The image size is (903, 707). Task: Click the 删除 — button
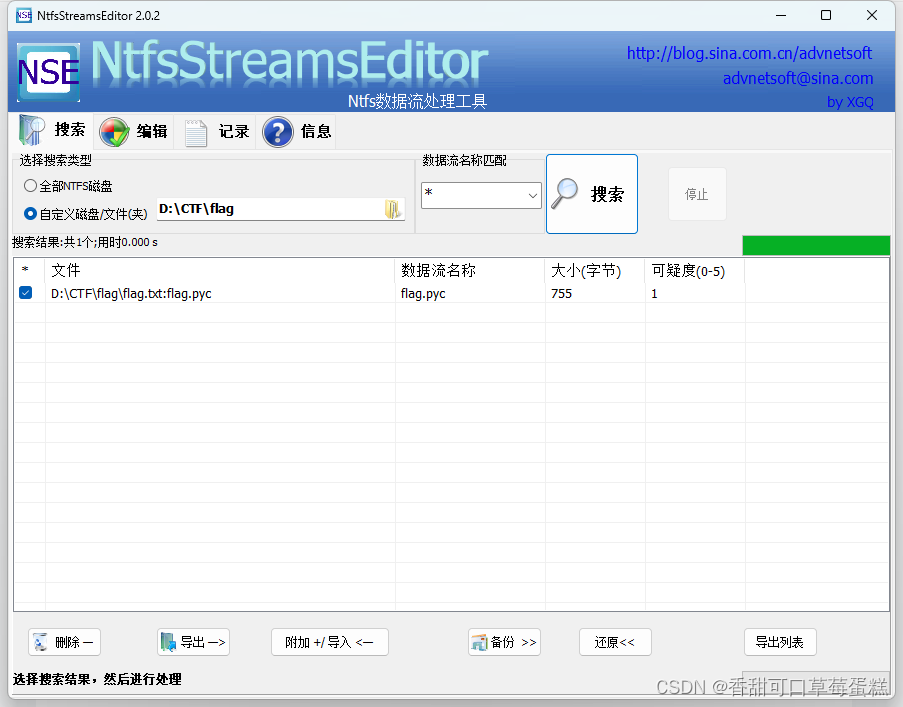[x=64, y=642]
